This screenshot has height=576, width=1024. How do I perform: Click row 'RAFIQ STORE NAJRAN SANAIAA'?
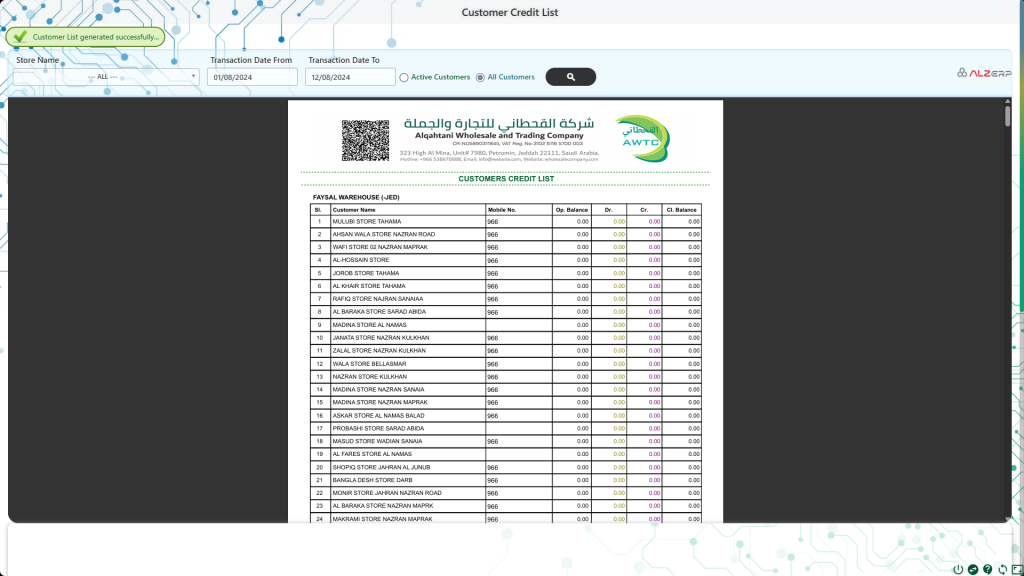[506, 299]
